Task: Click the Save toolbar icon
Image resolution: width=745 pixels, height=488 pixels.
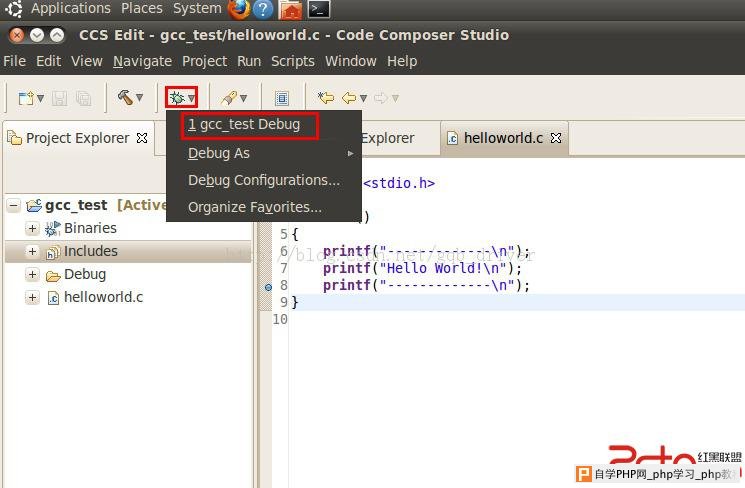Action: [x=59, y=98]
